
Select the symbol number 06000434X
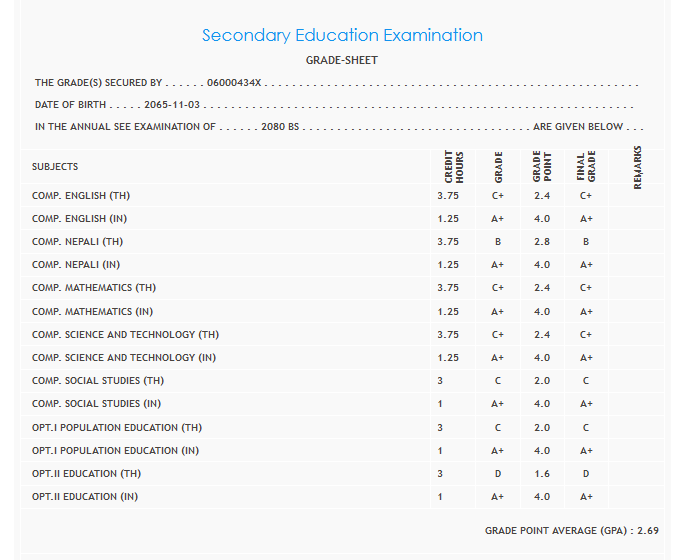(x=234, y=83)
